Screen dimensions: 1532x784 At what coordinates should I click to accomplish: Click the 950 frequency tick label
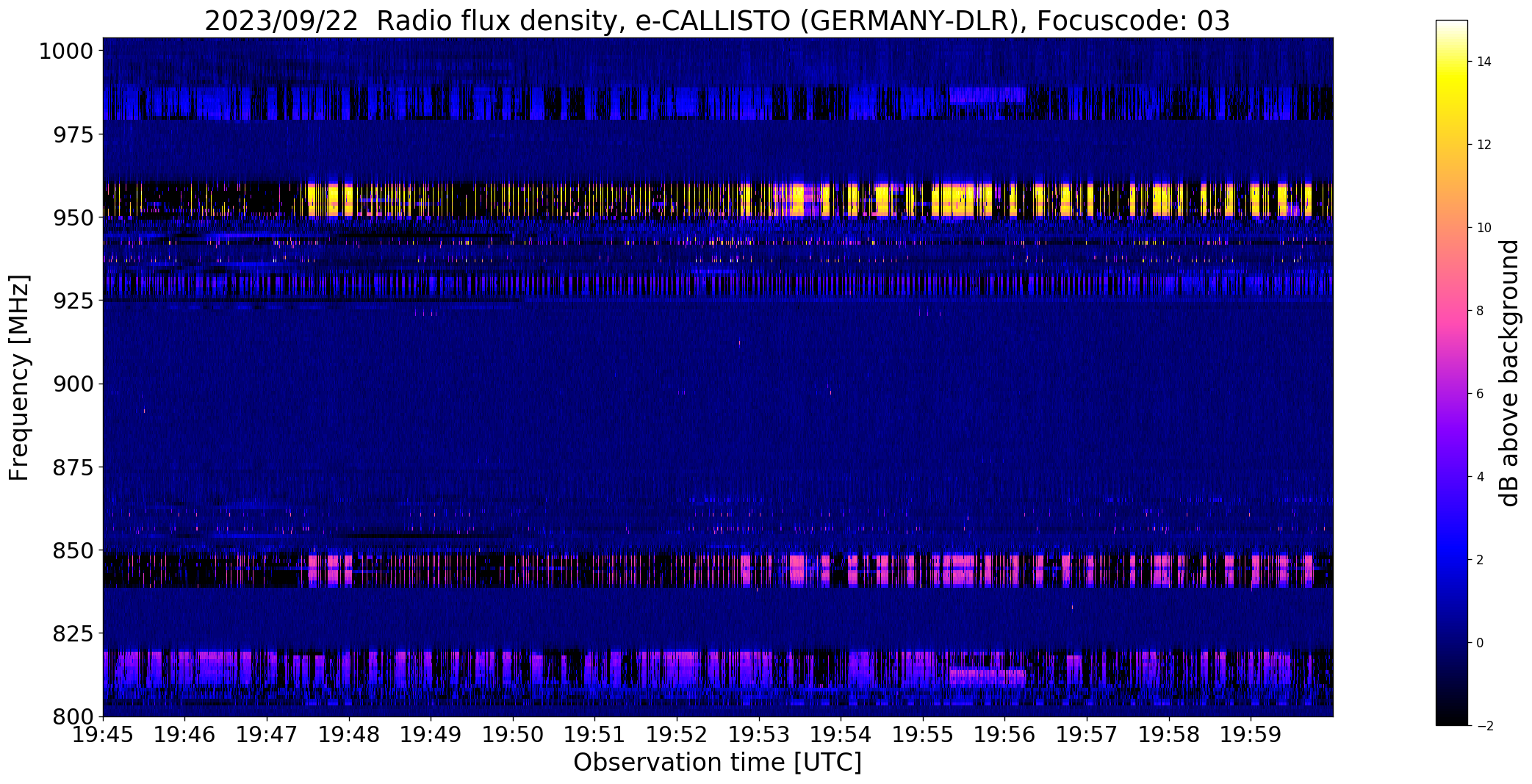73,217
